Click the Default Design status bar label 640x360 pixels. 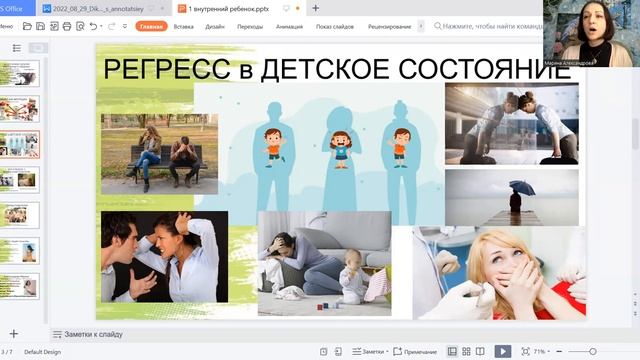[42, 352]
